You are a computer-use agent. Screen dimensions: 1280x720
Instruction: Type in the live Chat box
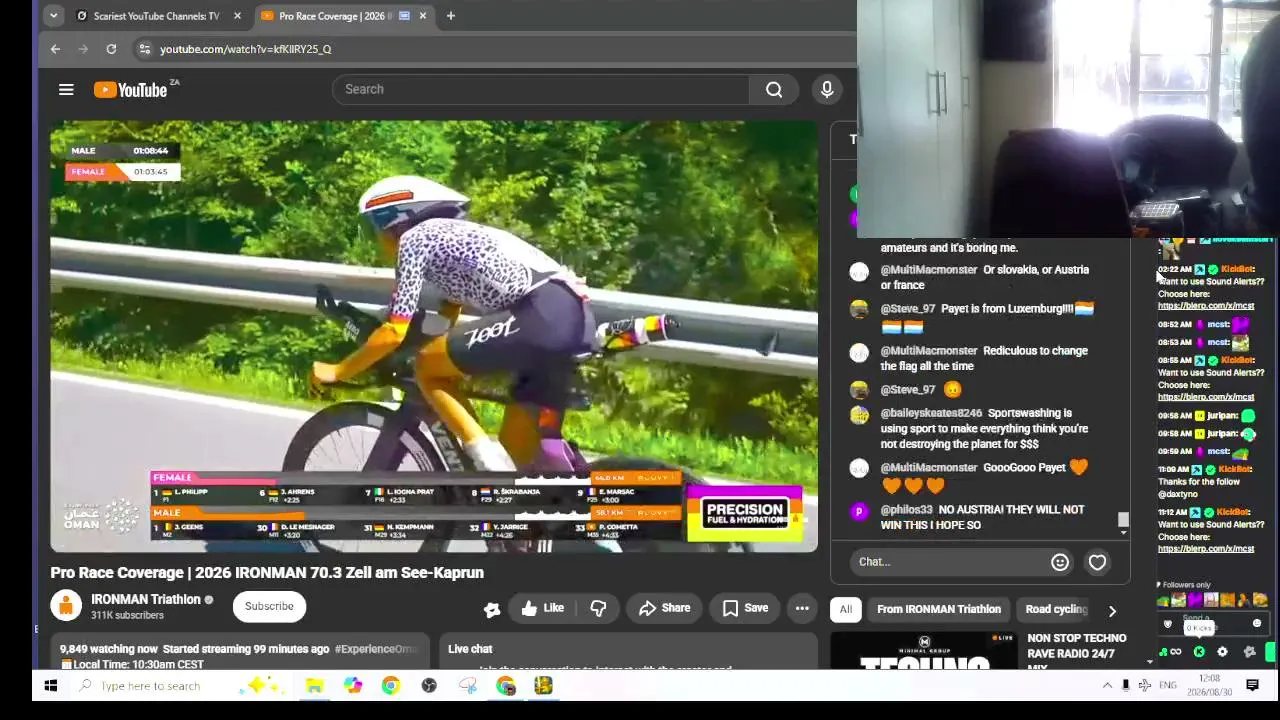pos(950,562)
